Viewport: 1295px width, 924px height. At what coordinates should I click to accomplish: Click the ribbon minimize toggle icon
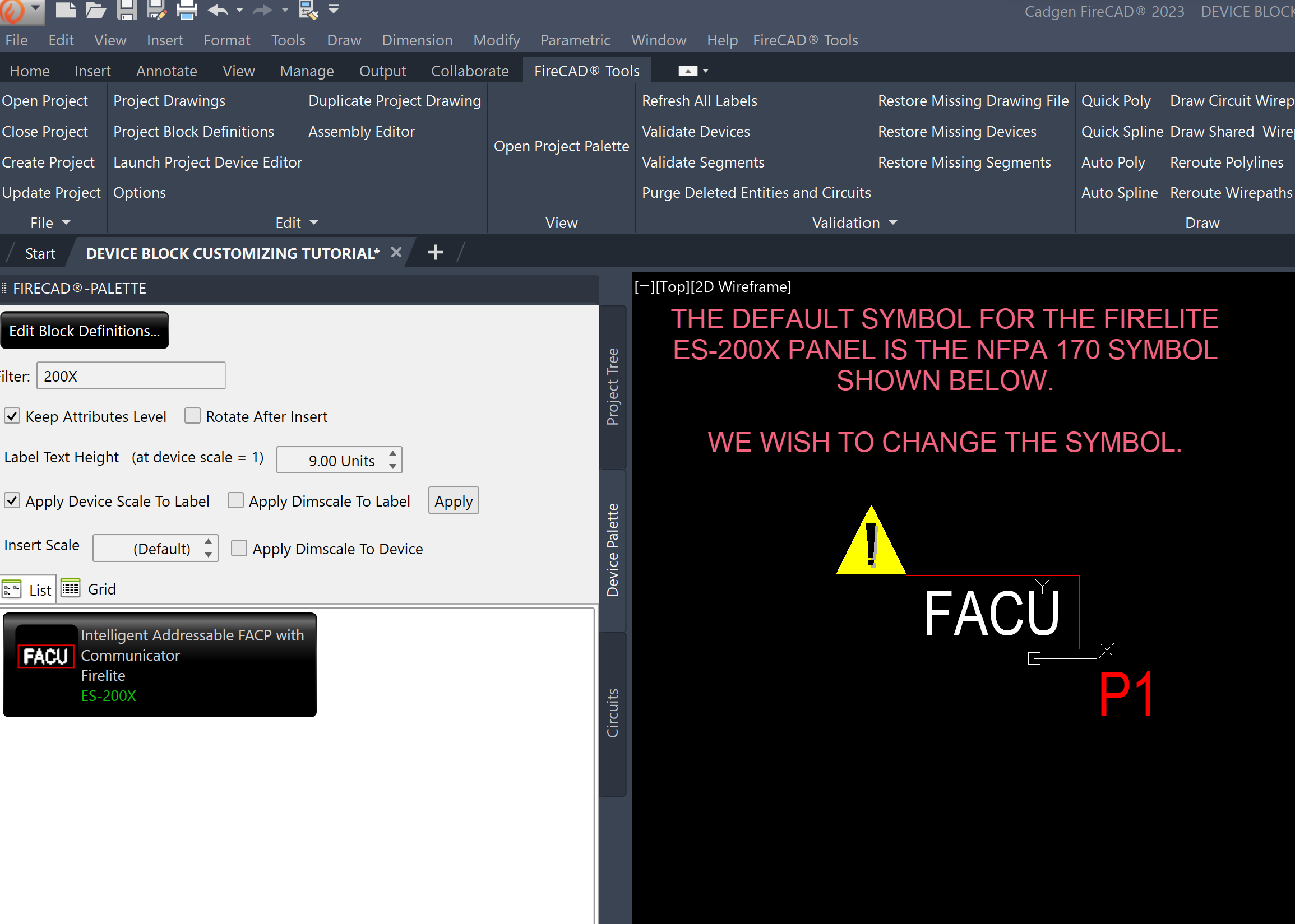[x=688, y=71]
